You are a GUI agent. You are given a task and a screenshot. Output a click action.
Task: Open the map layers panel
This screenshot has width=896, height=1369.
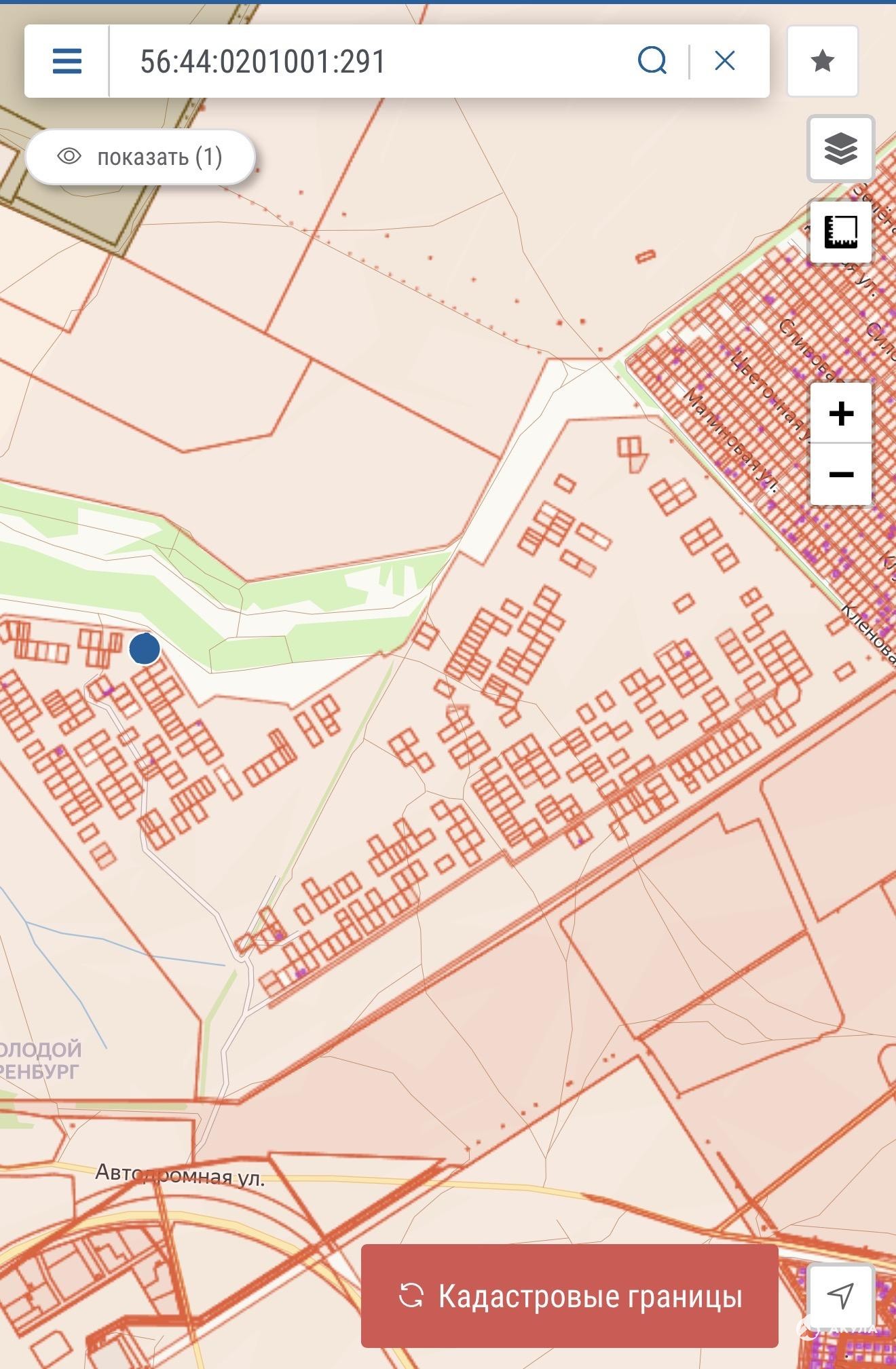coord(840,149)
